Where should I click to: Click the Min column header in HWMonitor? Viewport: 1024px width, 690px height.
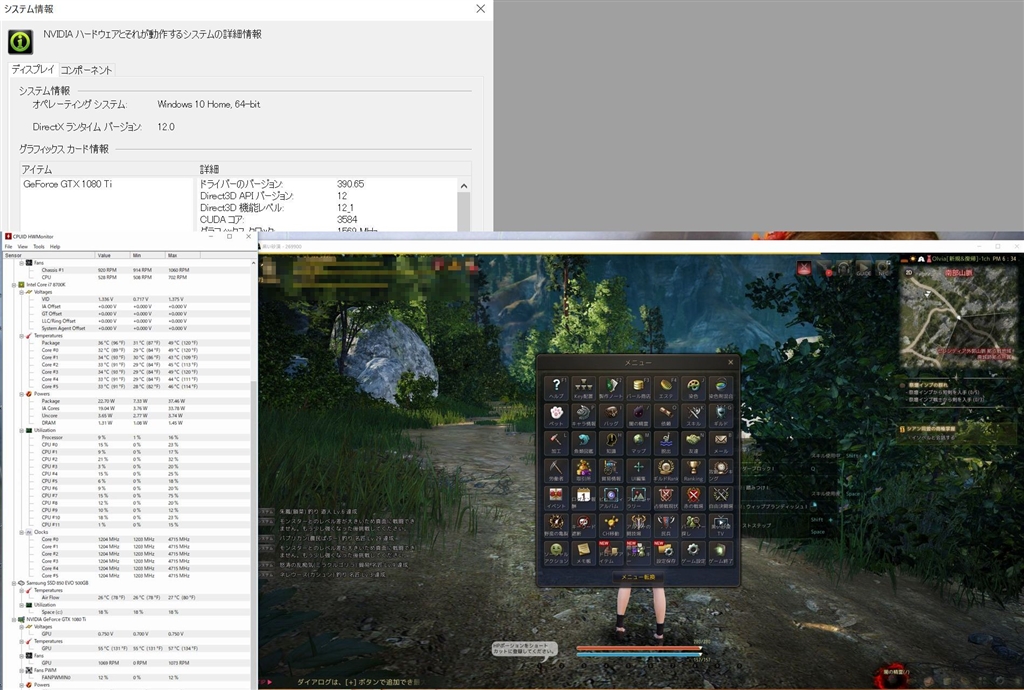(148, 255)
